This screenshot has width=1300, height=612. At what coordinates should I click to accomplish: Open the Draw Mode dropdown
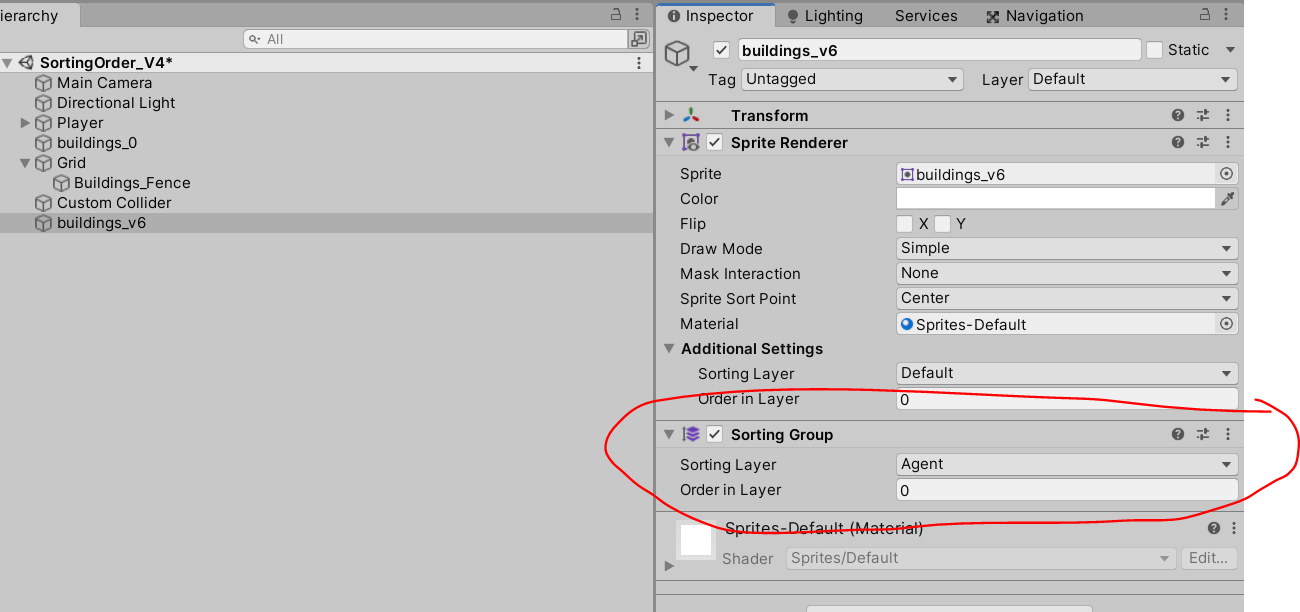coord(1067,249)
